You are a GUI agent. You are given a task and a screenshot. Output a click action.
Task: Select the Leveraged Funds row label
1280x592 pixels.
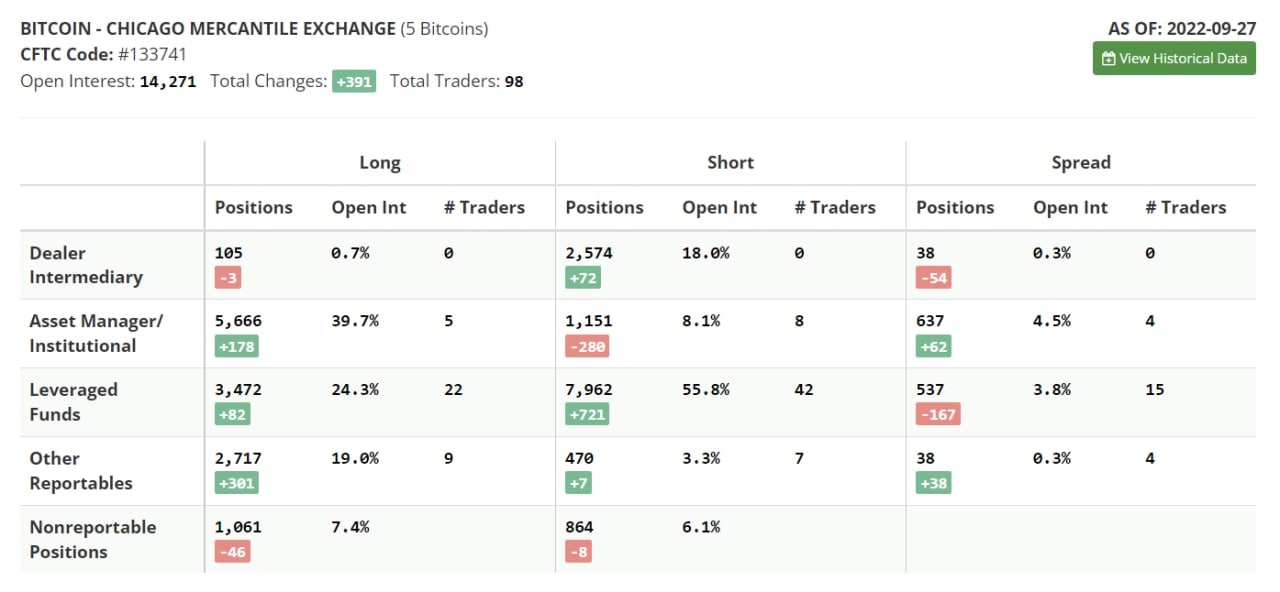pos(73,402)
